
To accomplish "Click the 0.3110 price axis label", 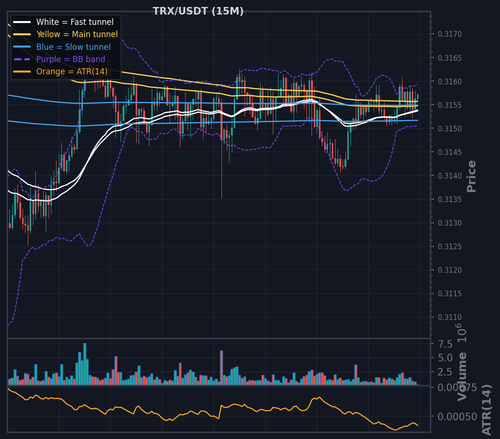I will tap(450, 317).
